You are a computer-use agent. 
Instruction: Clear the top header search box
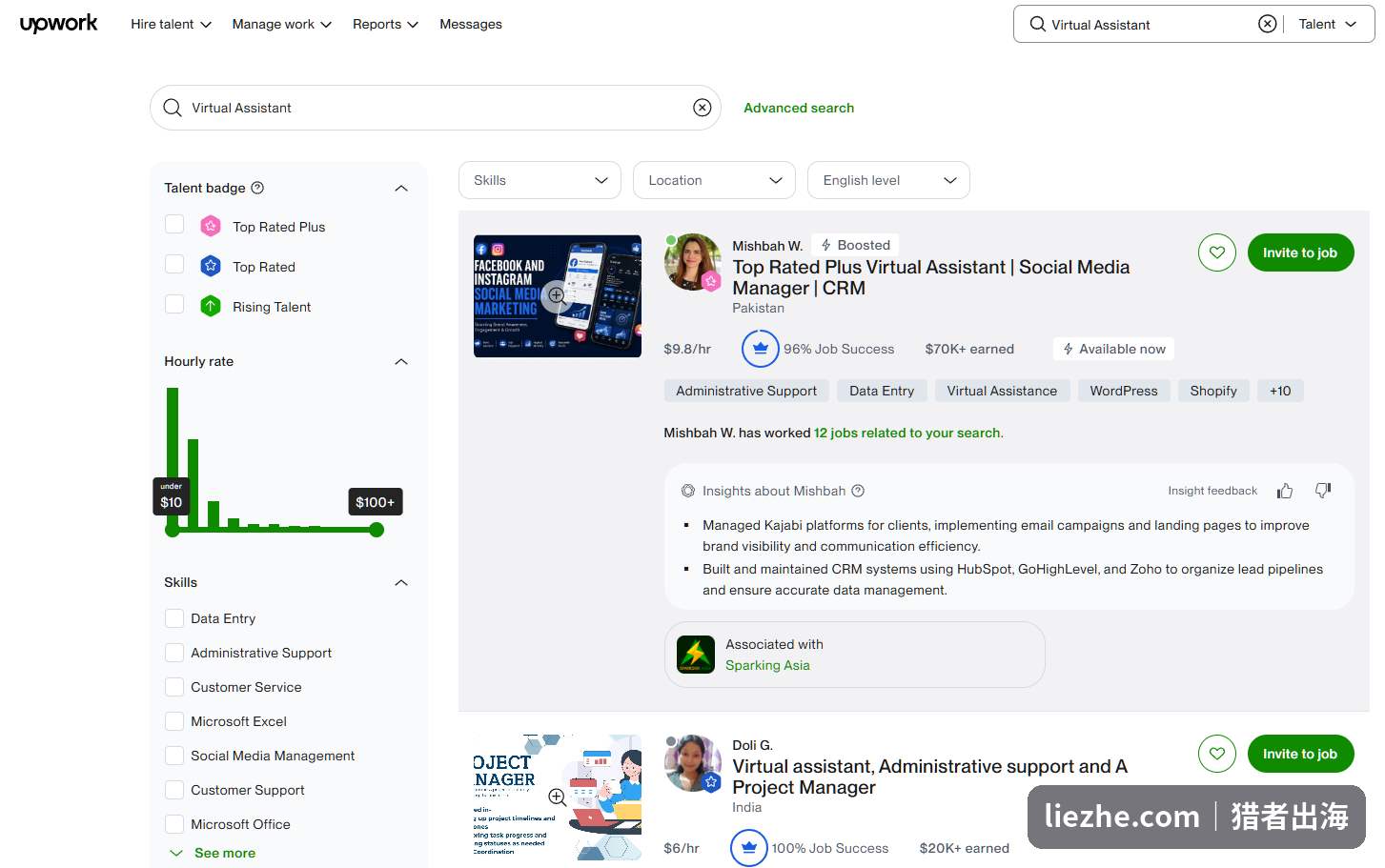coord(1267,24)
